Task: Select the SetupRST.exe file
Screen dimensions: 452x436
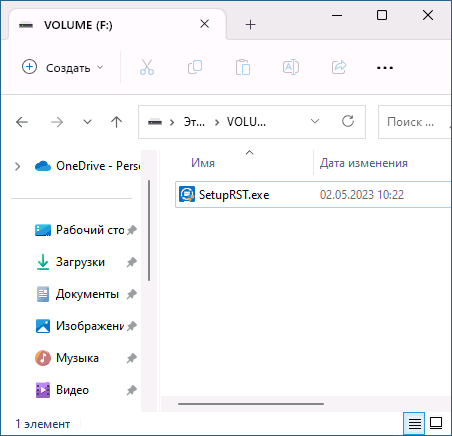Action: [234, 195]
